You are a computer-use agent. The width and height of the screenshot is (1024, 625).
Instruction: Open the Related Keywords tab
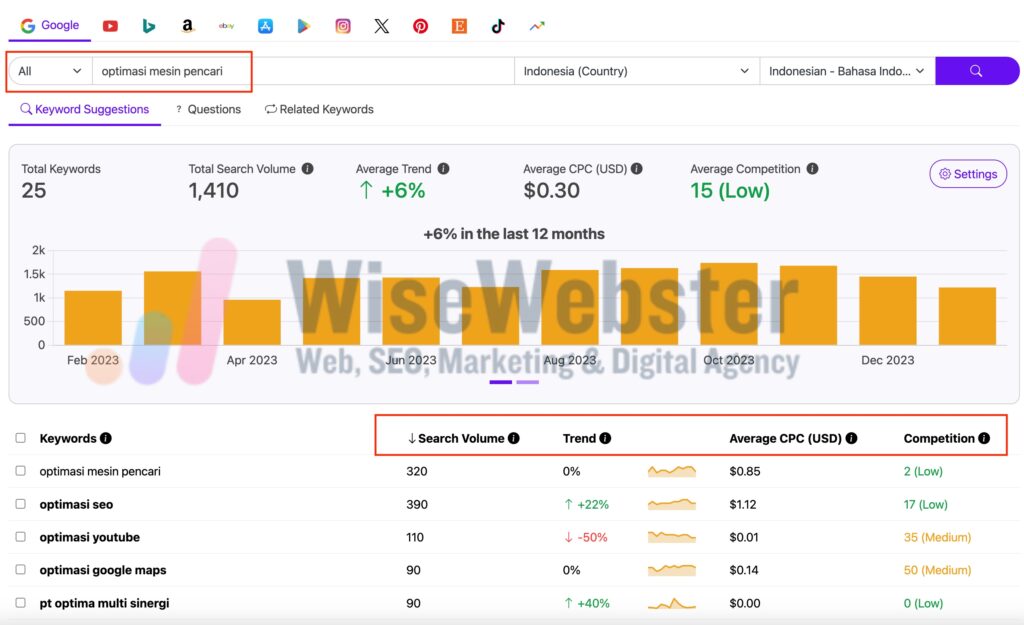(x=318, y=109)
